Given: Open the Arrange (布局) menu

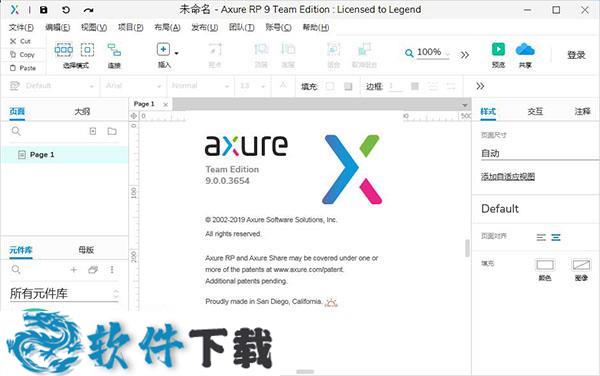Looking at the screenshot, I should [167, 28].
